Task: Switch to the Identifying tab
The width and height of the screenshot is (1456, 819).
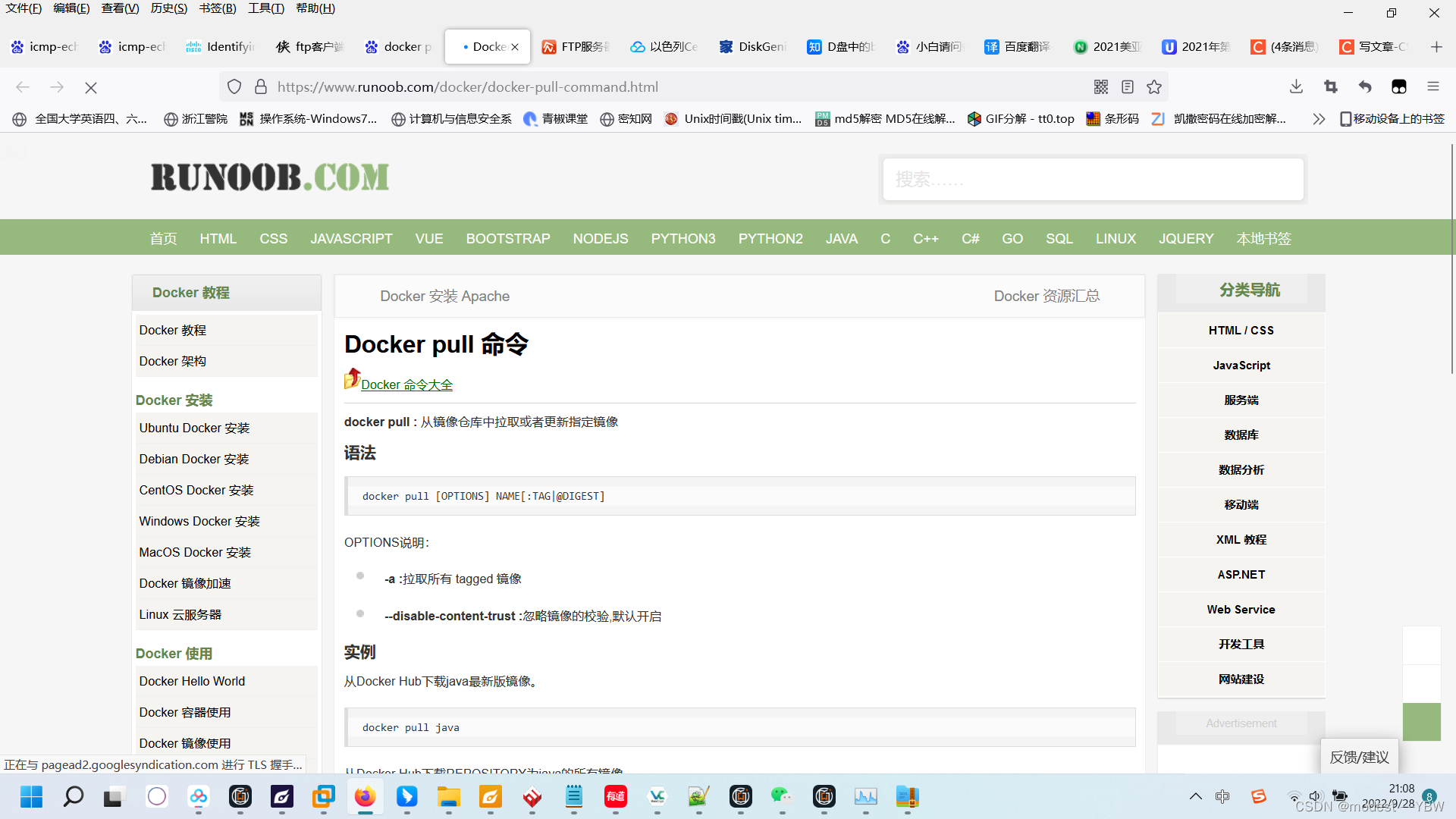Action: click(x=221, y=47)
